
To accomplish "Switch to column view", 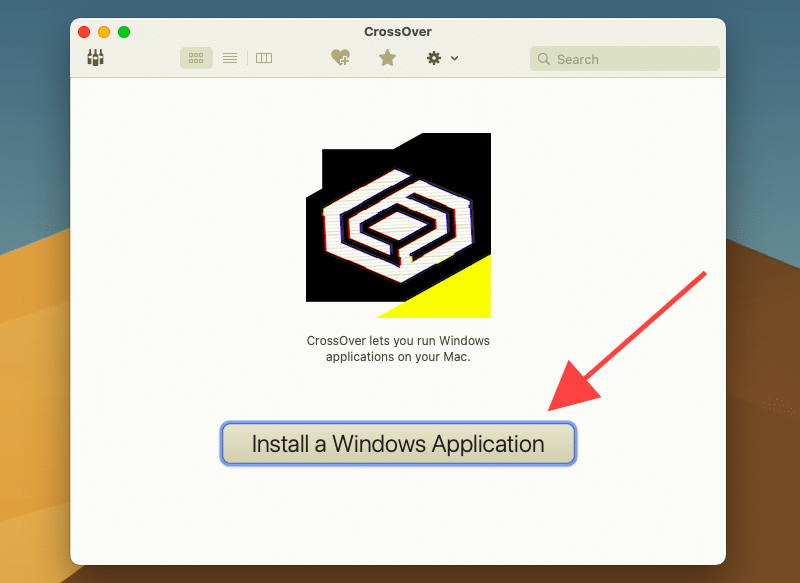I will 263,57.
